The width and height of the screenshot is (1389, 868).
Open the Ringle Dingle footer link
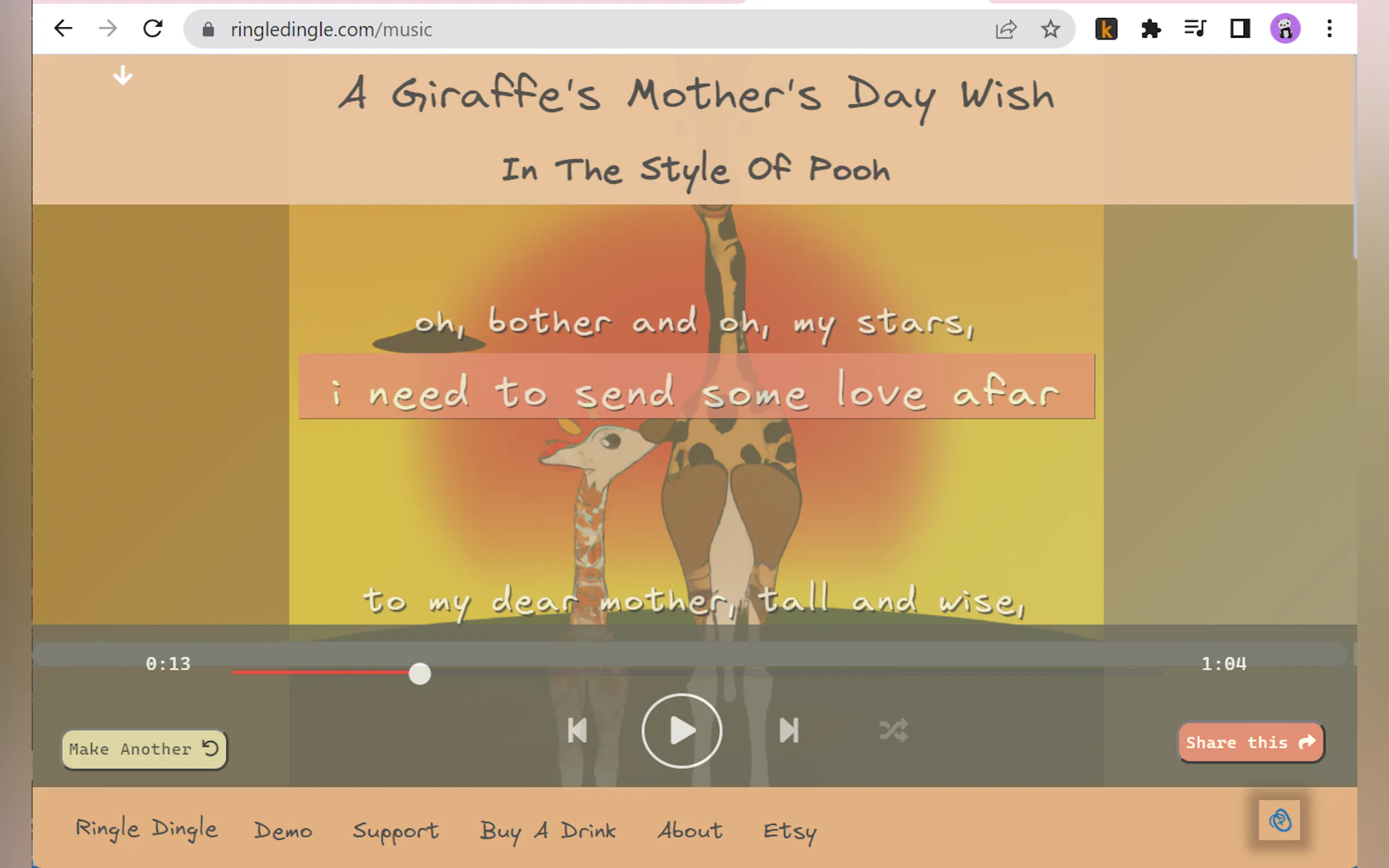point(147,830)
